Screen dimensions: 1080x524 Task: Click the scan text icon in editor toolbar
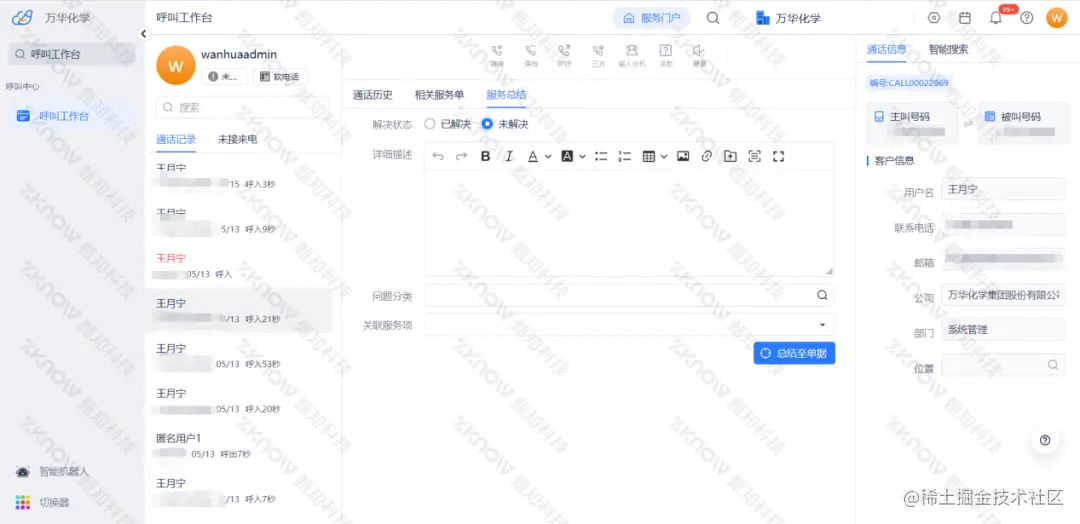pos(754,156)
